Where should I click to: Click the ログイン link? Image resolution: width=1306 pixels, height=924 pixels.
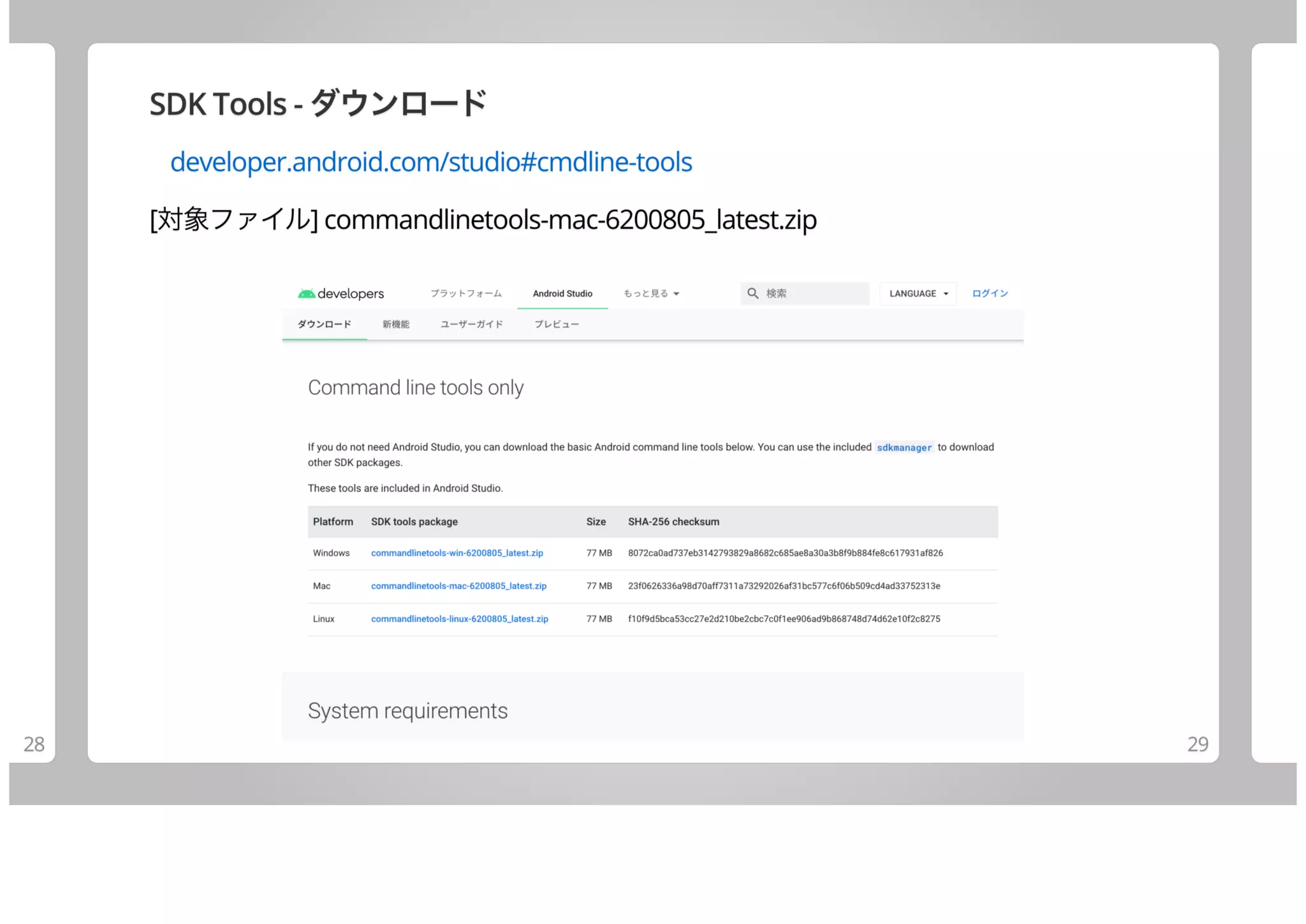click(990, 293)
